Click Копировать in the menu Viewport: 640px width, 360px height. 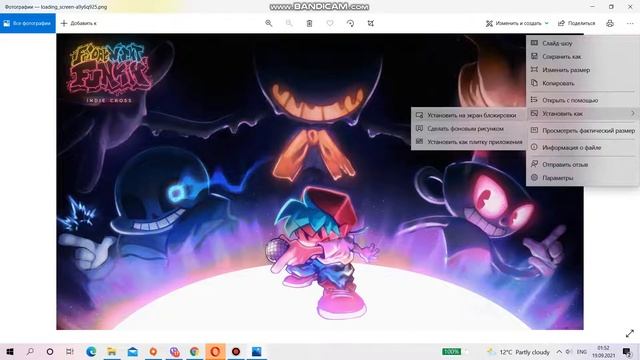[x=582, y=83]
